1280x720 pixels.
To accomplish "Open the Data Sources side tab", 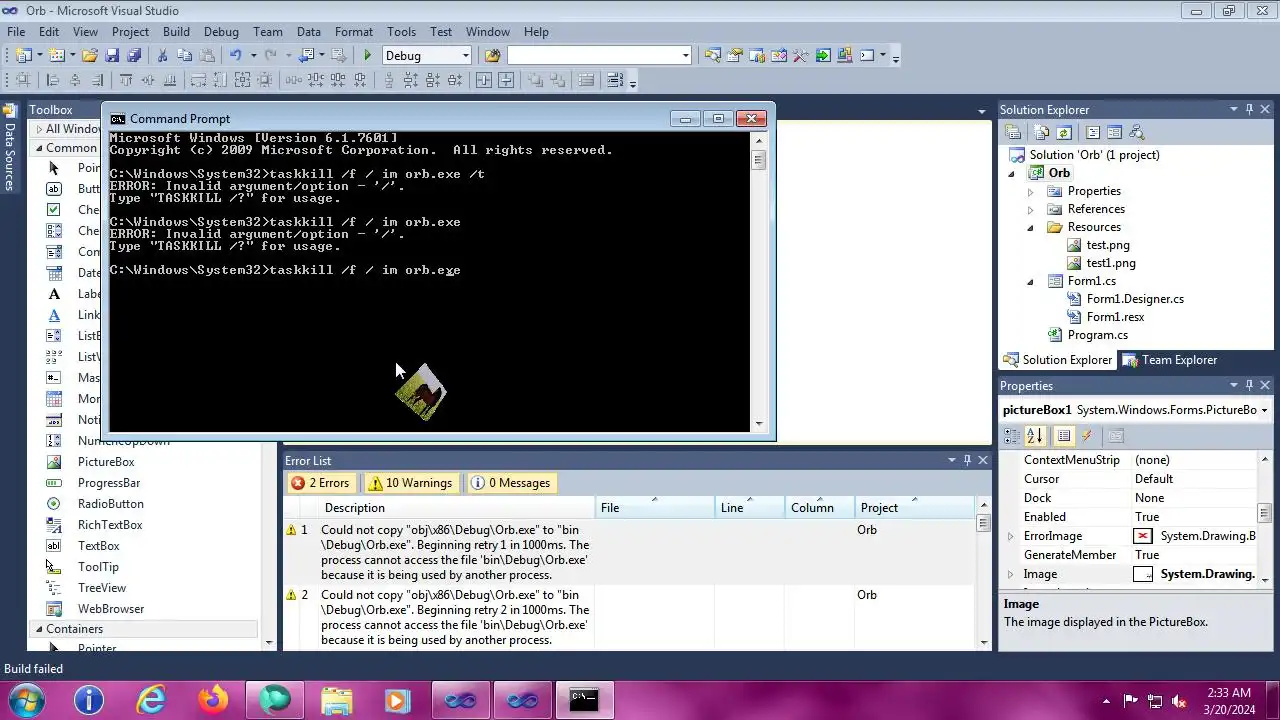I will [10, 148].
